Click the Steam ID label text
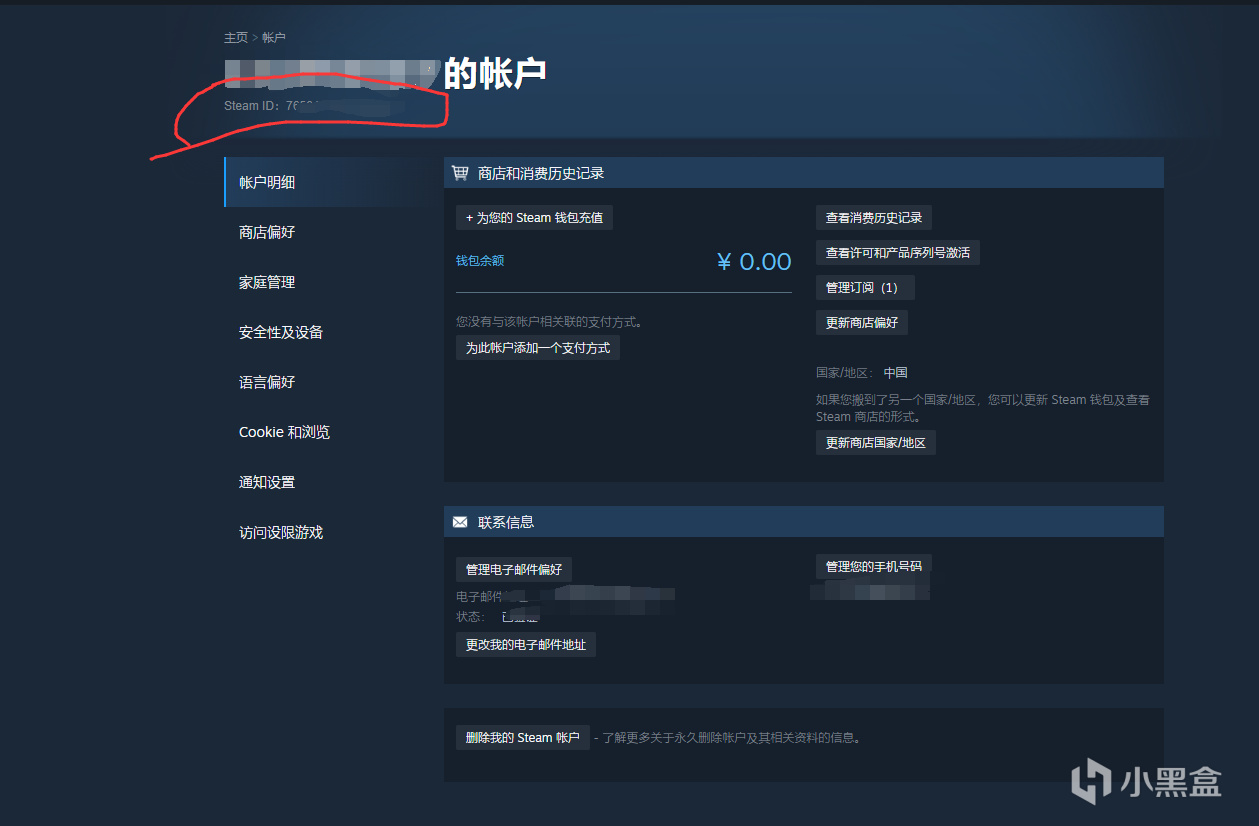Screen dimensions: 1259x826 pyautogui.click(x=252, y=105)
